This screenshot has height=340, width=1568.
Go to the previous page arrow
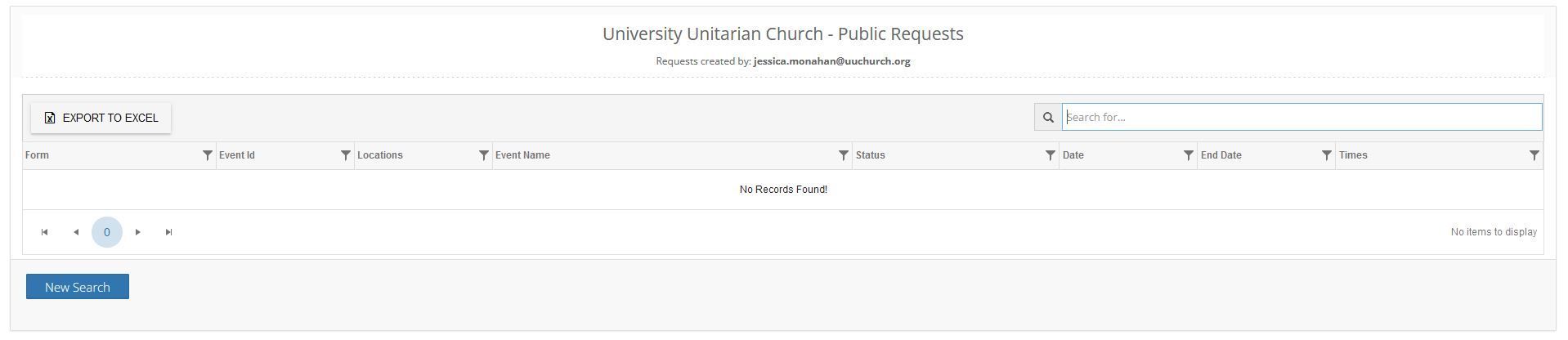76,232
